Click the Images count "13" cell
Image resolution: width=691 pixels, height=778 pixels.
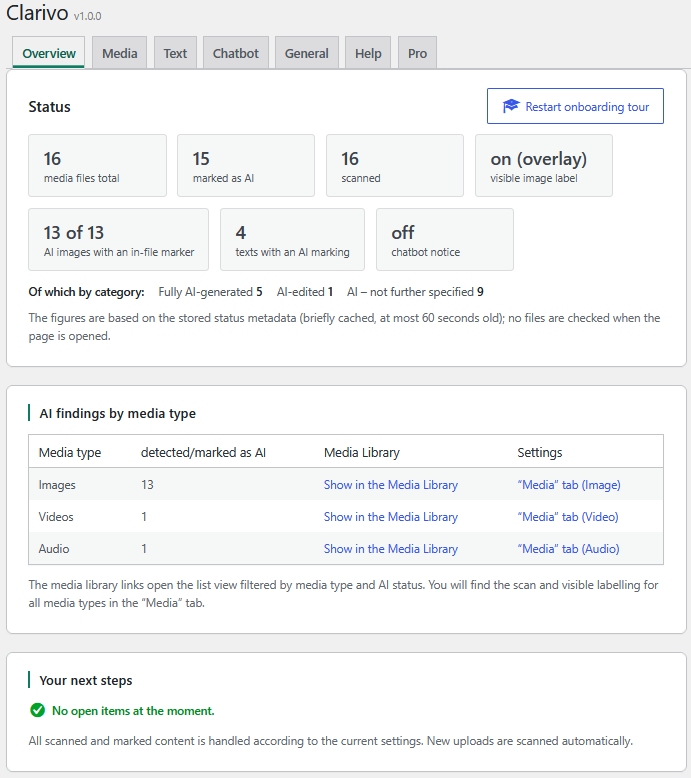click(147, 485)
